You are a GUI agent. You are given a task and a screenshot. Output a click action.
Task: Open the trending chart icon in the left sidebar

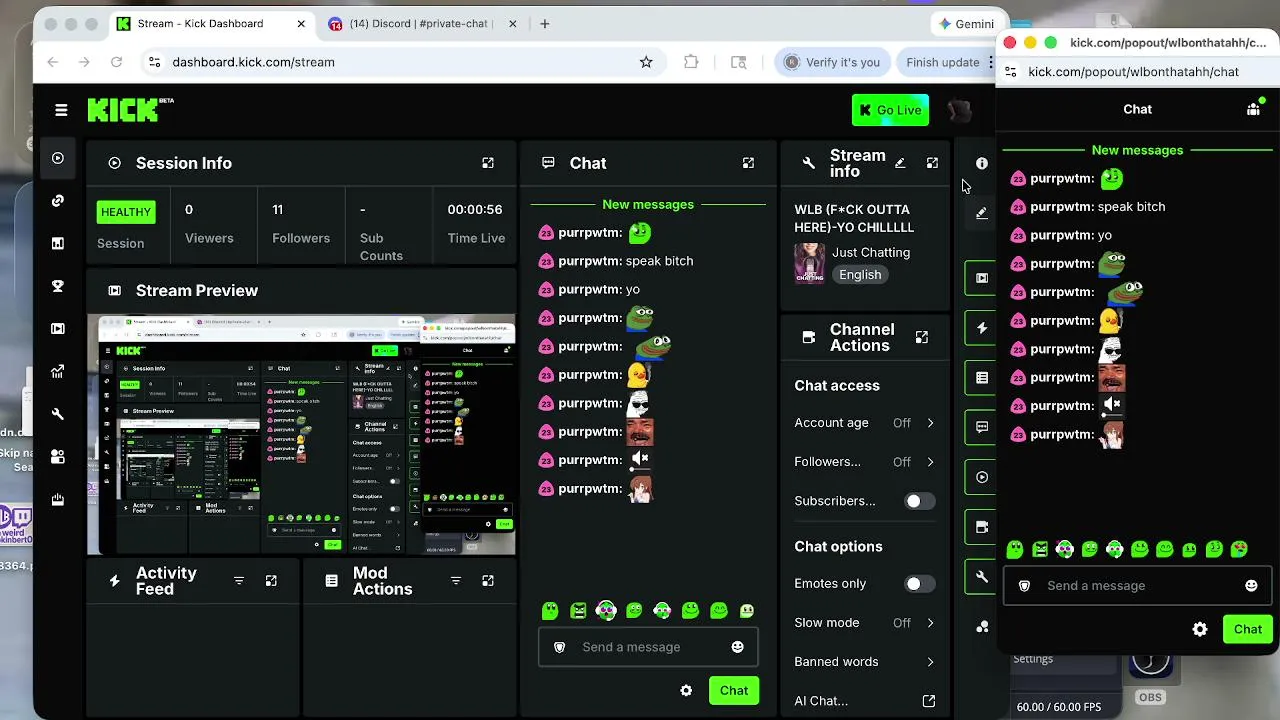(x=58, y=371)
